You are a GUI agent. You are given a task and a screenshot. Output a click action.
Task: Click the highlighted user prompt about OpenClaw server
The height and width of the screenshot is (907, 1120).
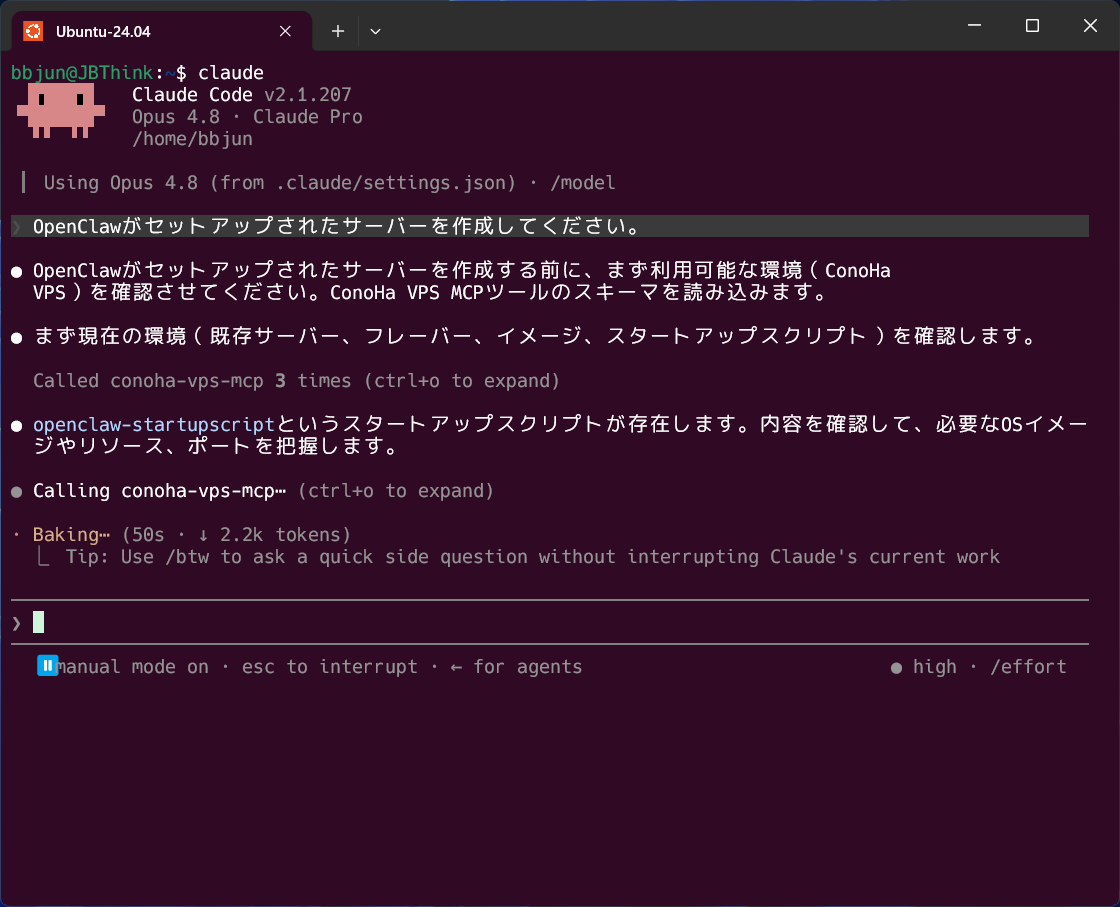[550, 226]
